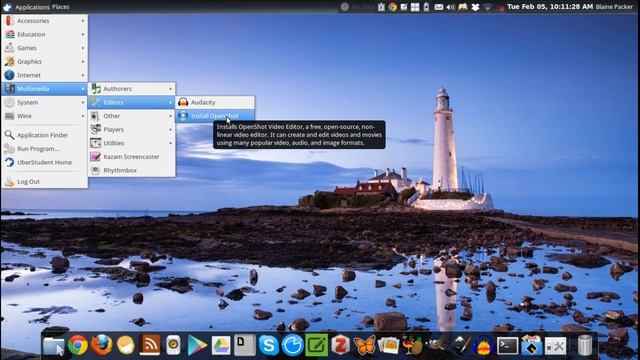Launch Skype from the dock
This screenshot has height=360, width=640.
(x=269, y=345)
